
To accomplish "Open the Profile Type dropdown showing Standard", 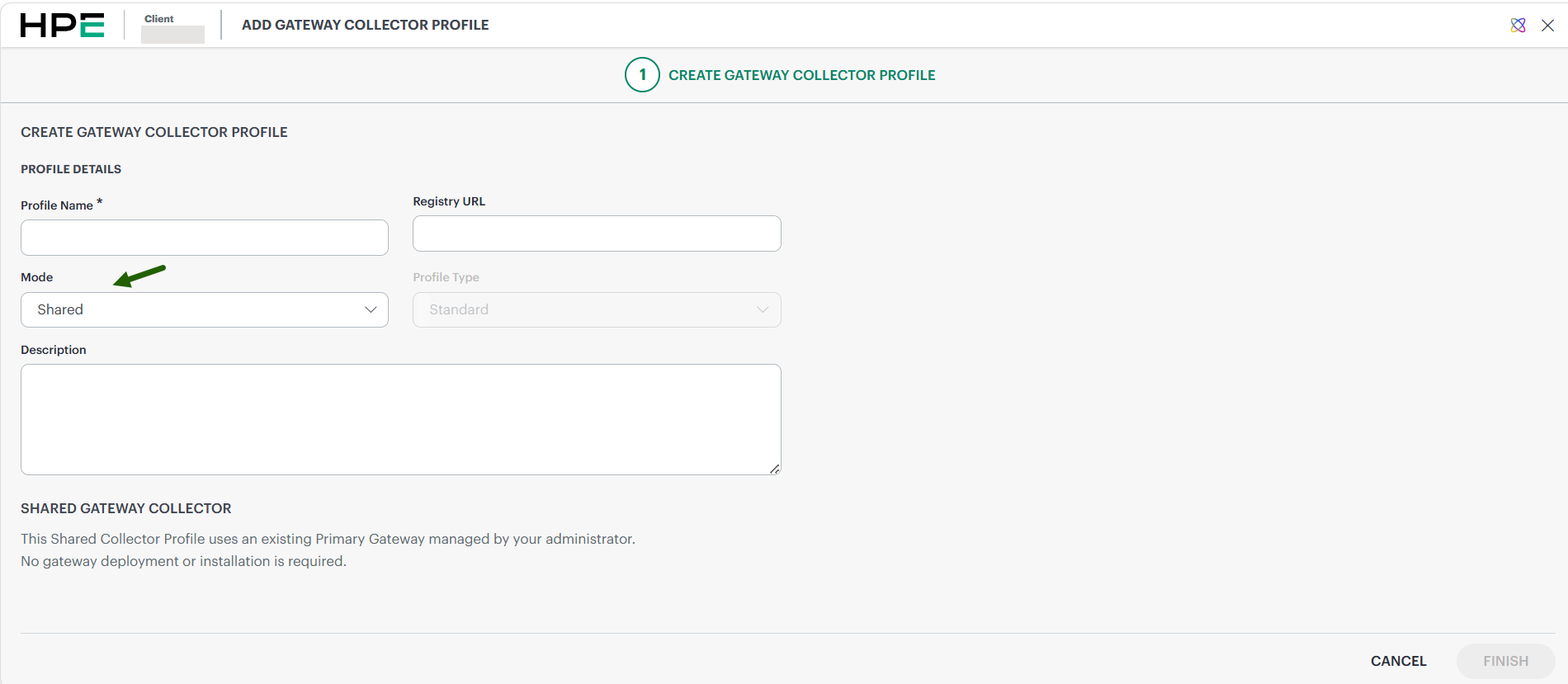I will coord(597,309).
